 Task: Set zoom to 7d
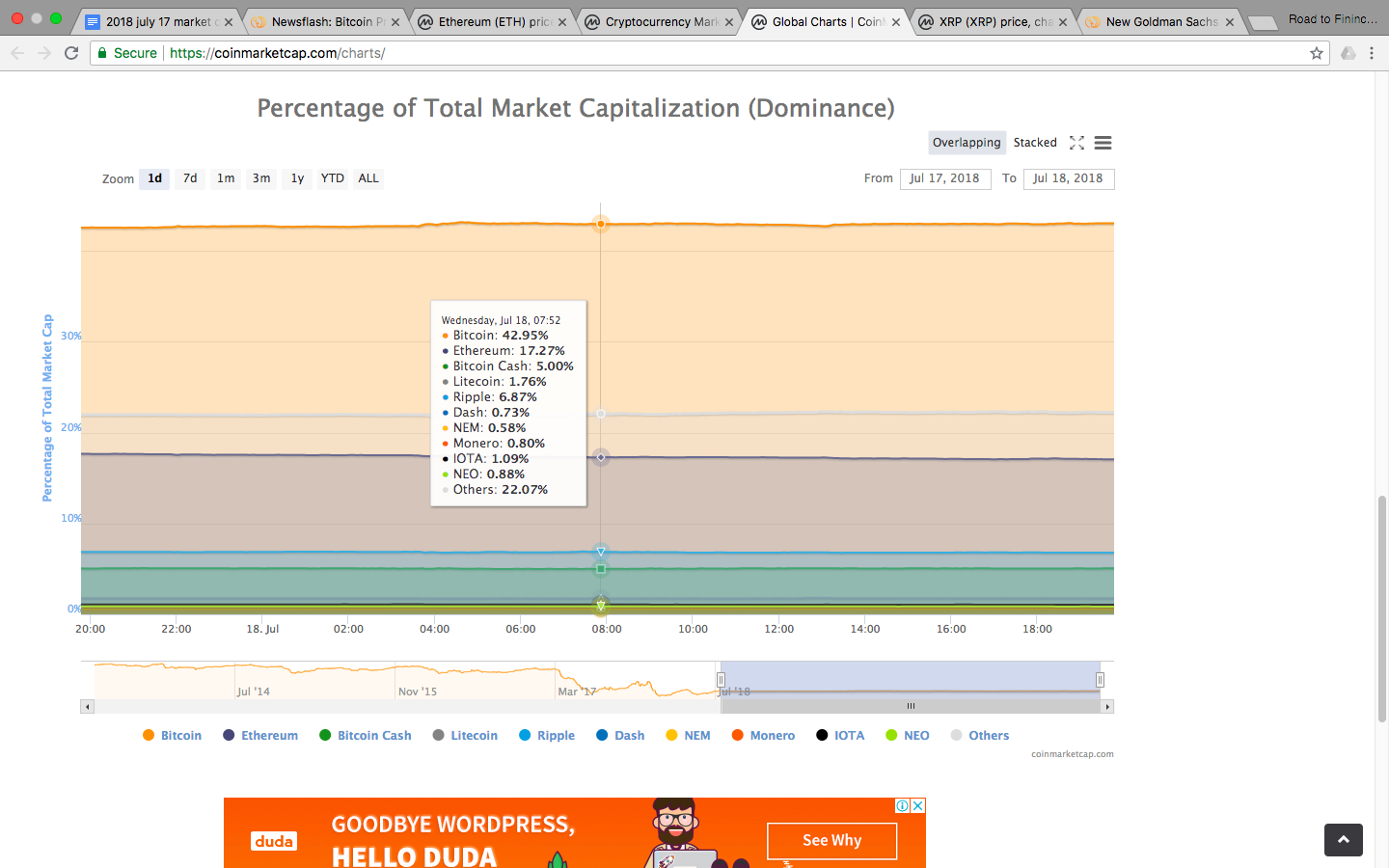[x=190, y=178]
